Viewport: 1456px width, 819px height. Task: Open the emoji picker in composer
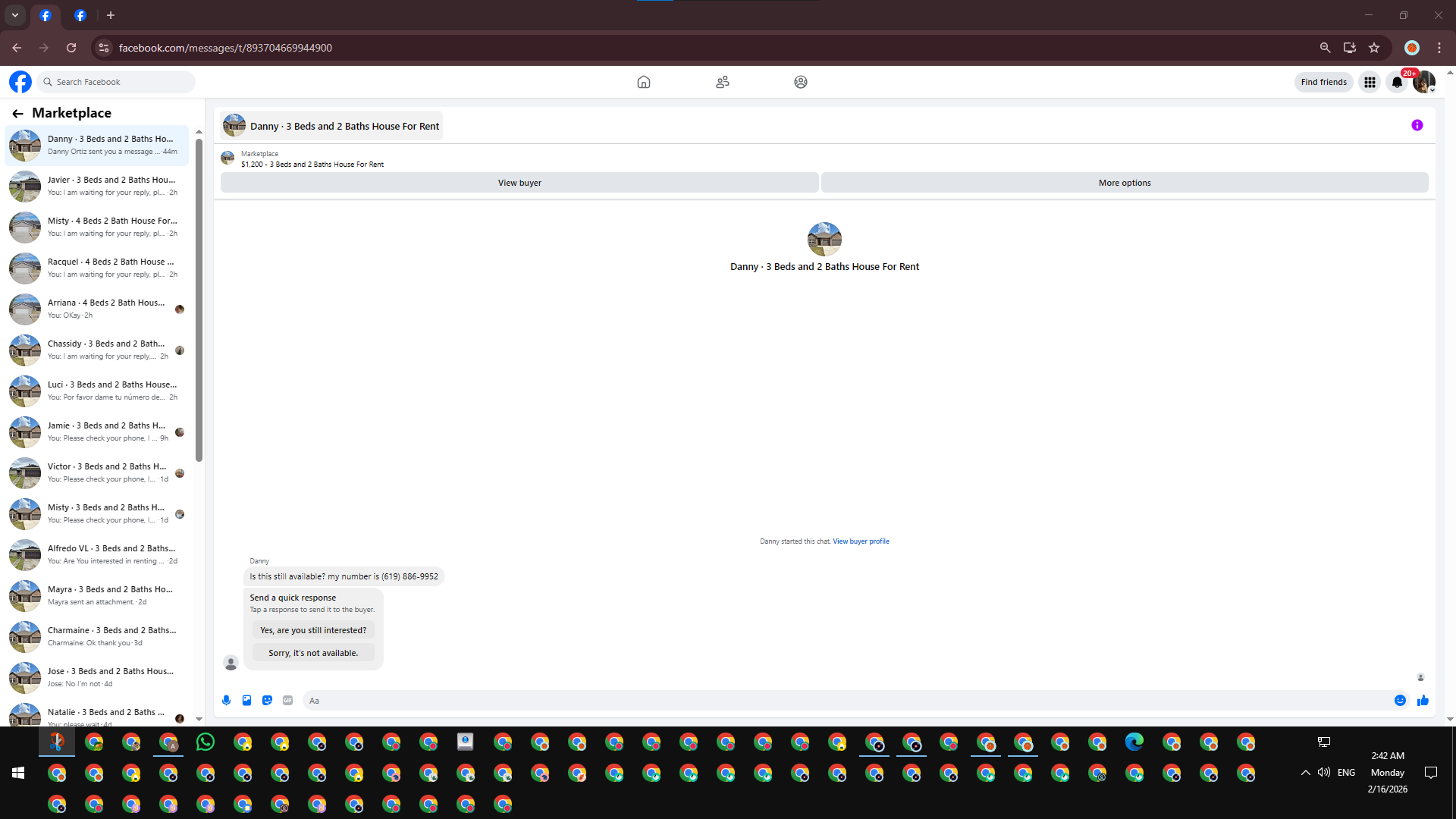pos(1400,700)
